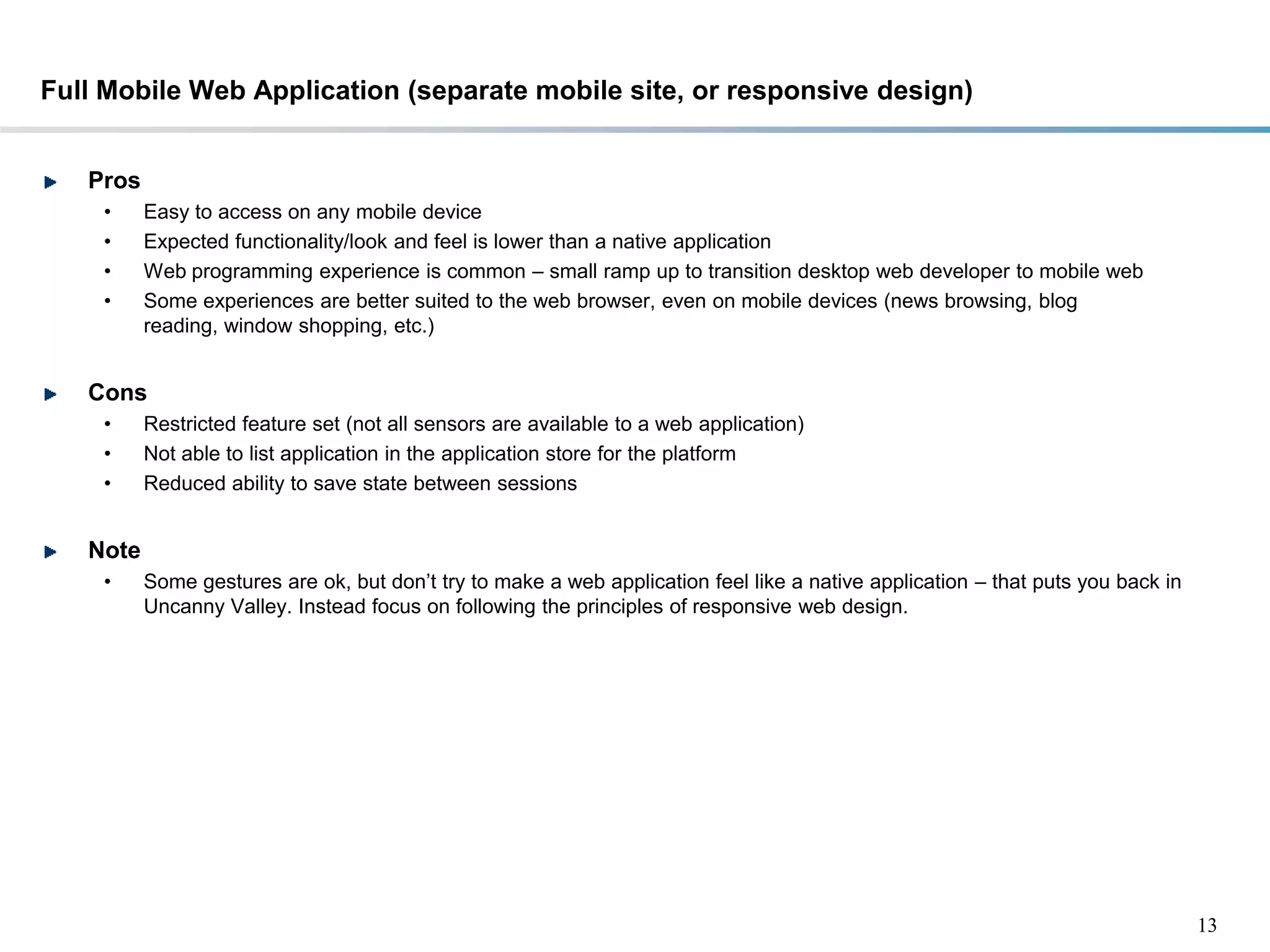Click the arrow bullet beside Pros

pos(51,182)
